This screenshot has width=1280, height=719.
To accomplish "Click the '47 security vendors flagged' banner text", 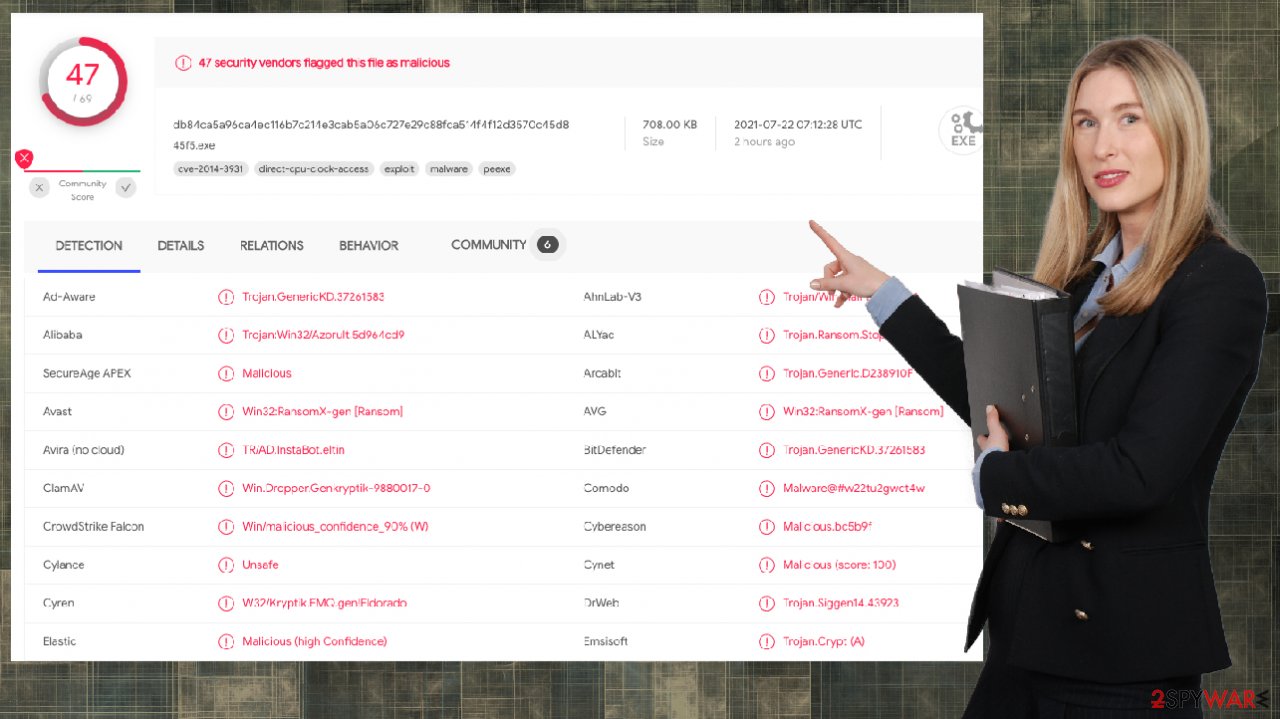I will tap(324, 63).
